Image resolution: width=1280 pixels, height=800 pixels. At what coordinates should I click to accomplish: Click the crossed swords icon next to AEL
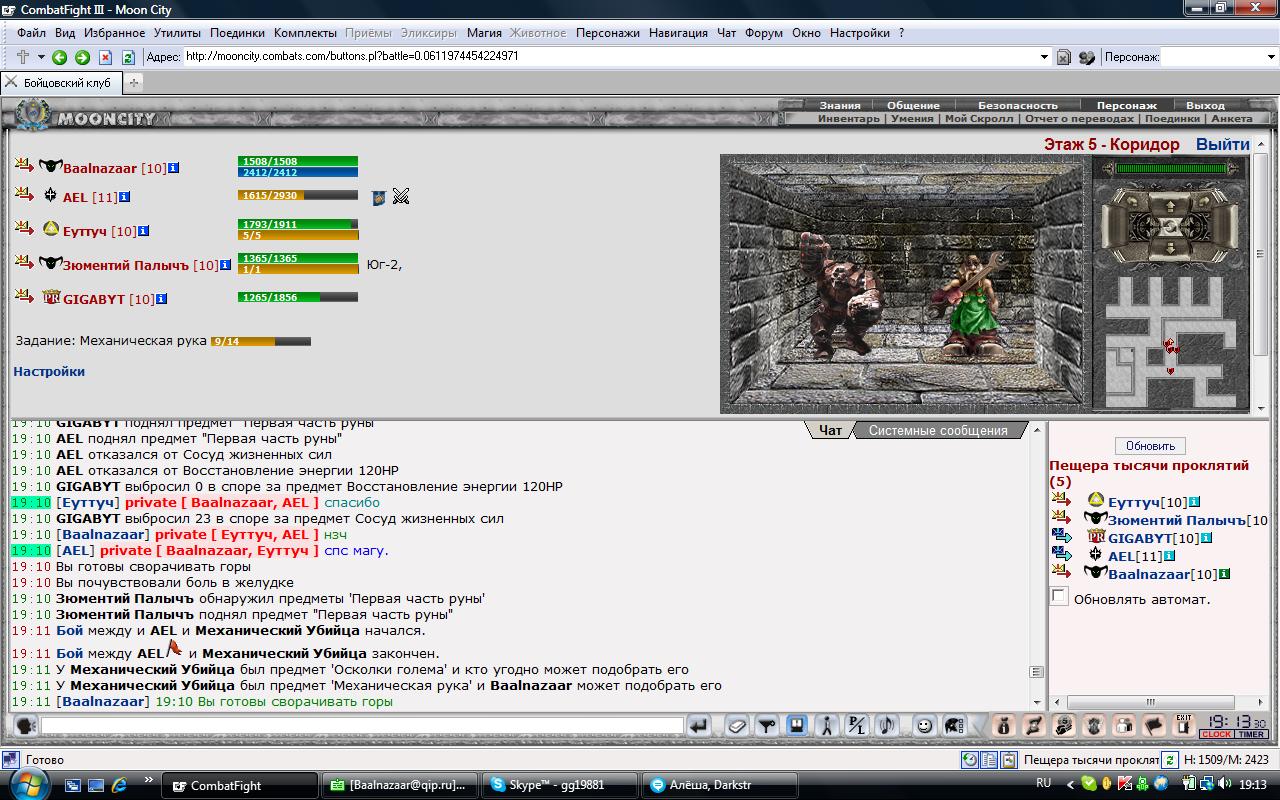pos(401,196)
